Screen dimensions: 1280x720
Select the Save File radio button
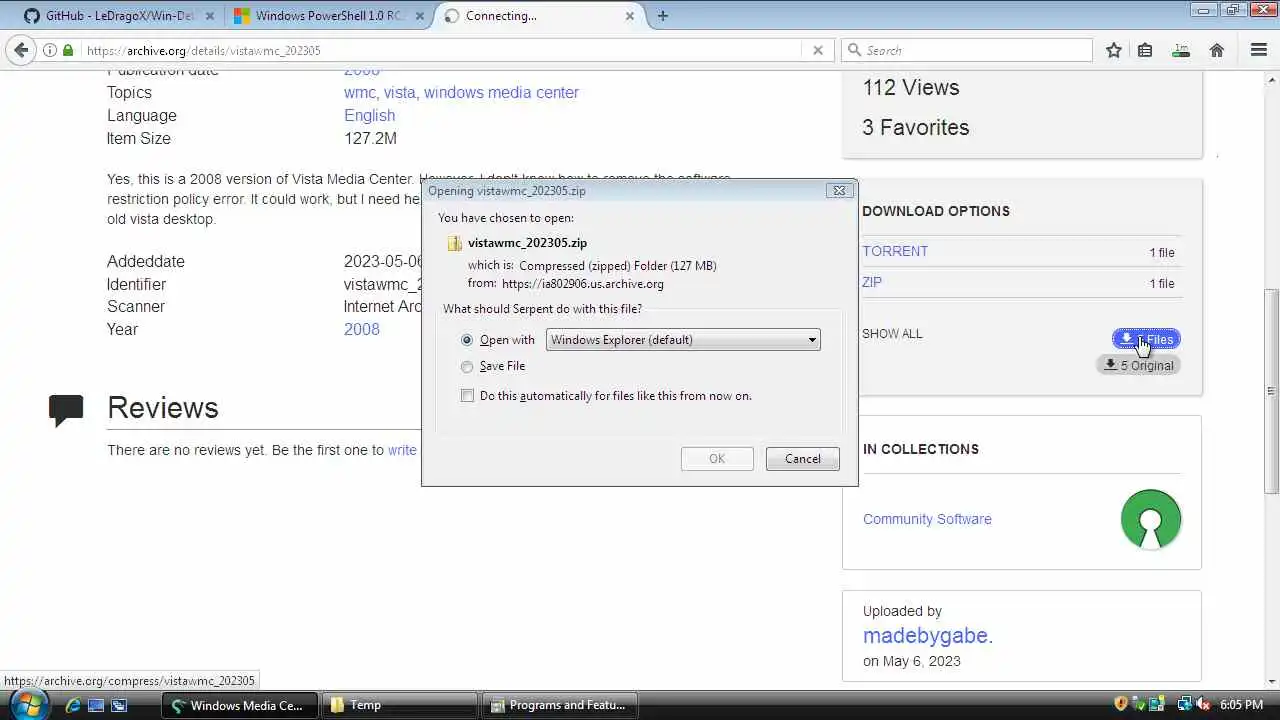467,366
